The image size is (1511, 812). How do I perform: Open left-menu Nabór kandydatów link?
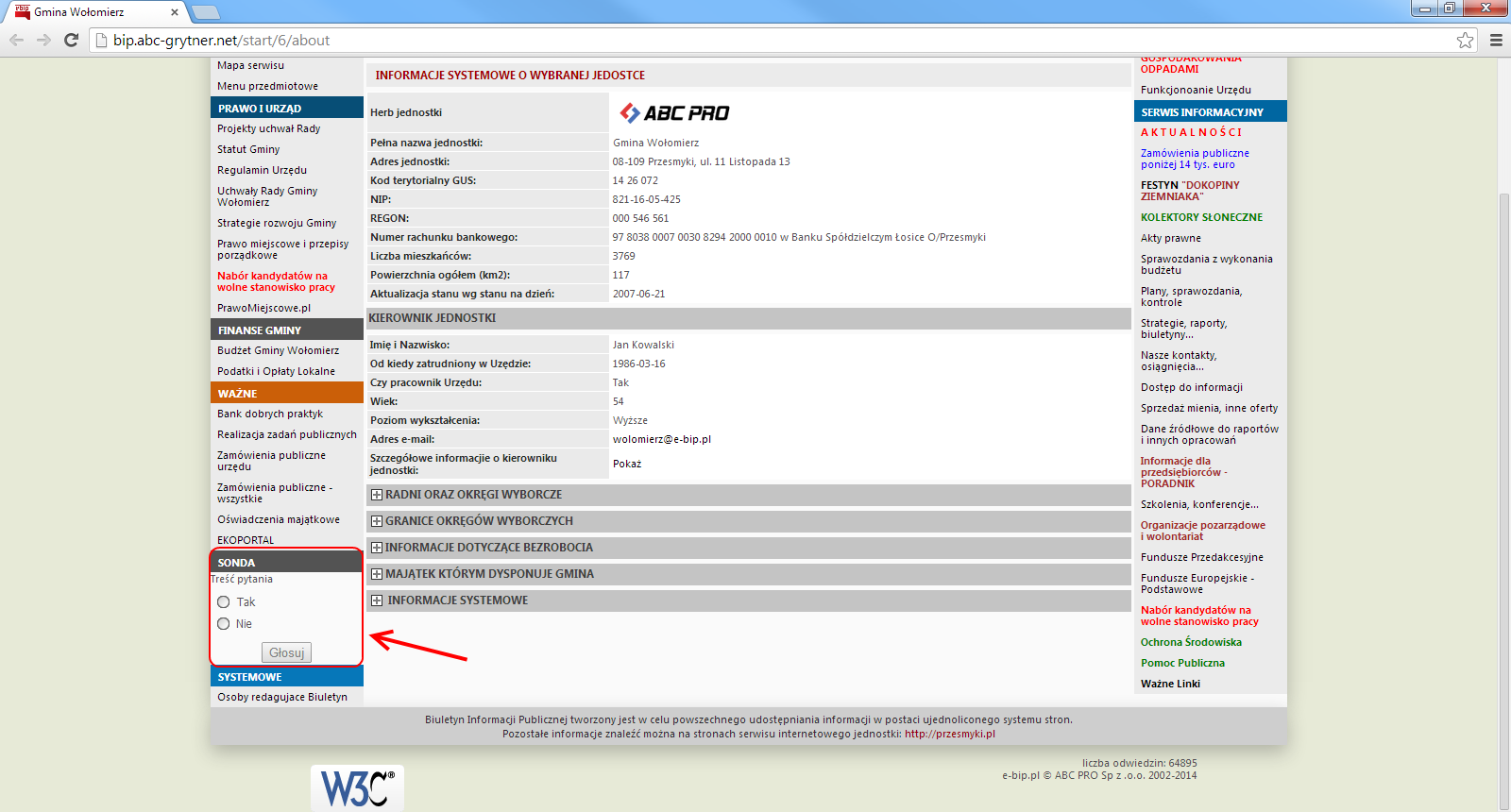pos(276,281)
